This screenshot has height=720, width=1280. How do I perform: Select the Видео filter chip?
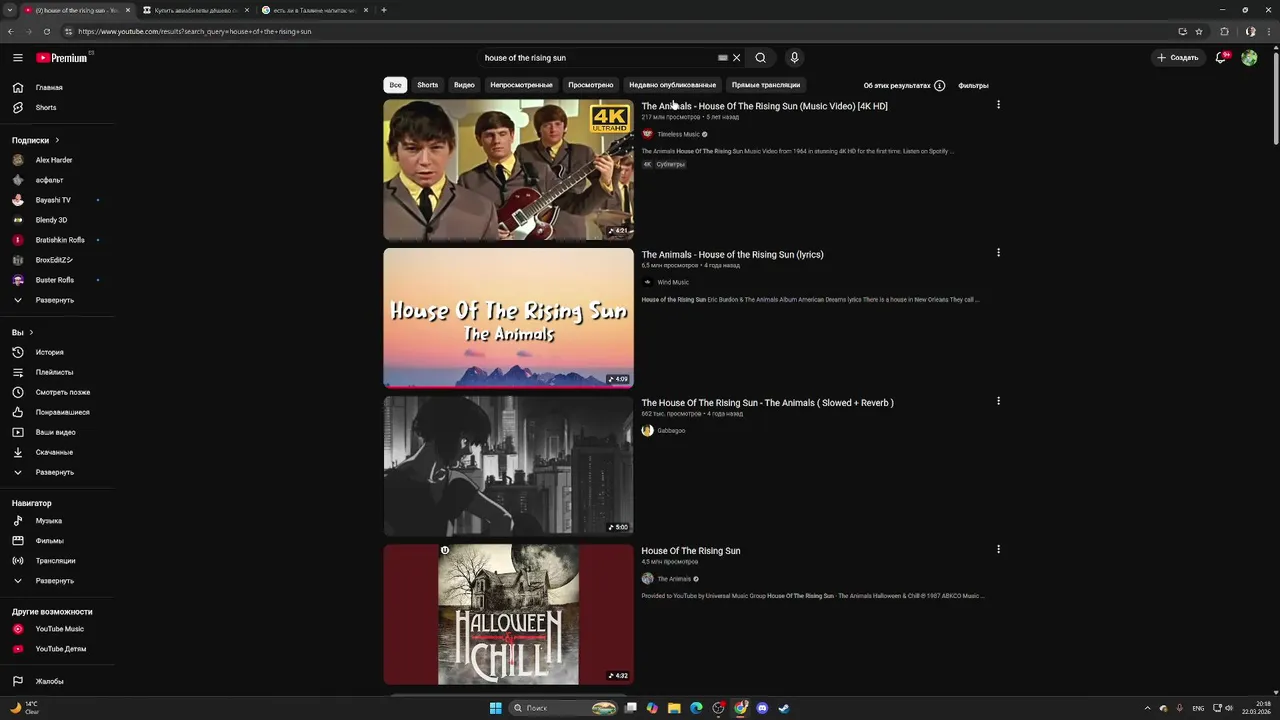[464, 85]
